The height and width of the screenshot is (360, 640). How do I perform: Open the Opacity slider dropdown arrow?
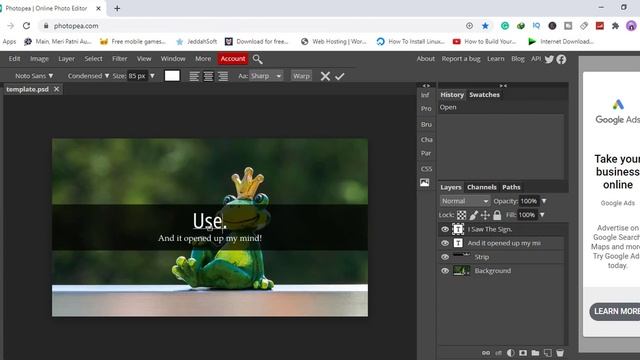pos(544,201)
